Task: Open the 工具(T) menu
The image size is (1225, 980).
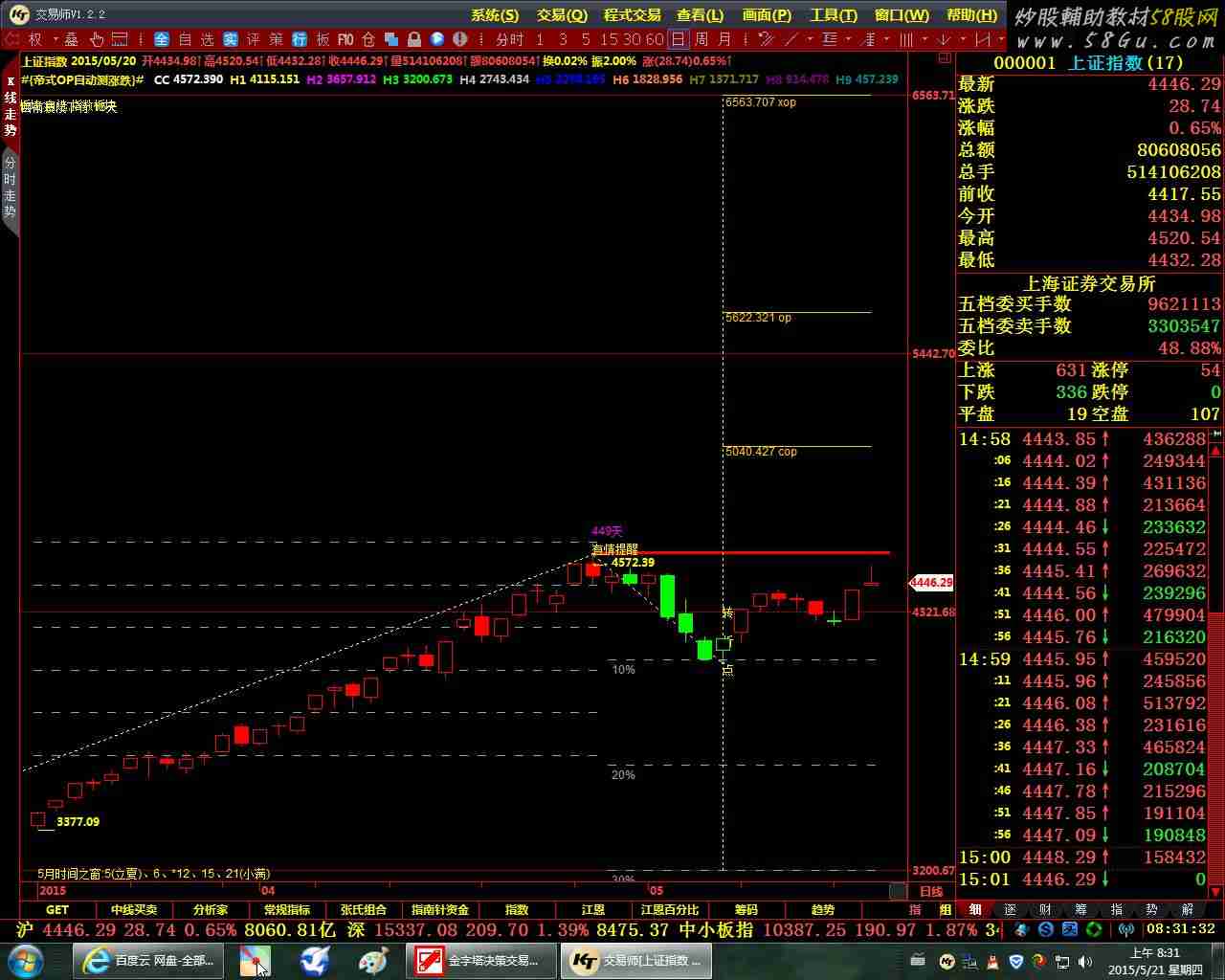Action: coord(834,14)
